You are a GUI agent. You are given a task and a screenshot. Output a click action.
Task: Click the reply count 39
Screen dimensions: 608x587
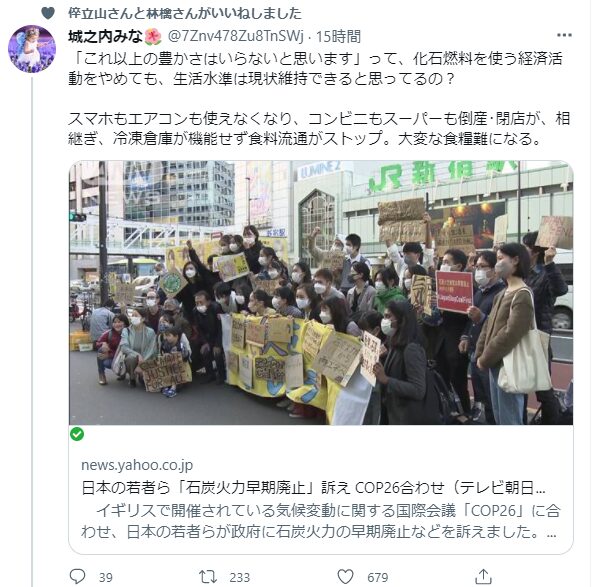tap(105, 578)
